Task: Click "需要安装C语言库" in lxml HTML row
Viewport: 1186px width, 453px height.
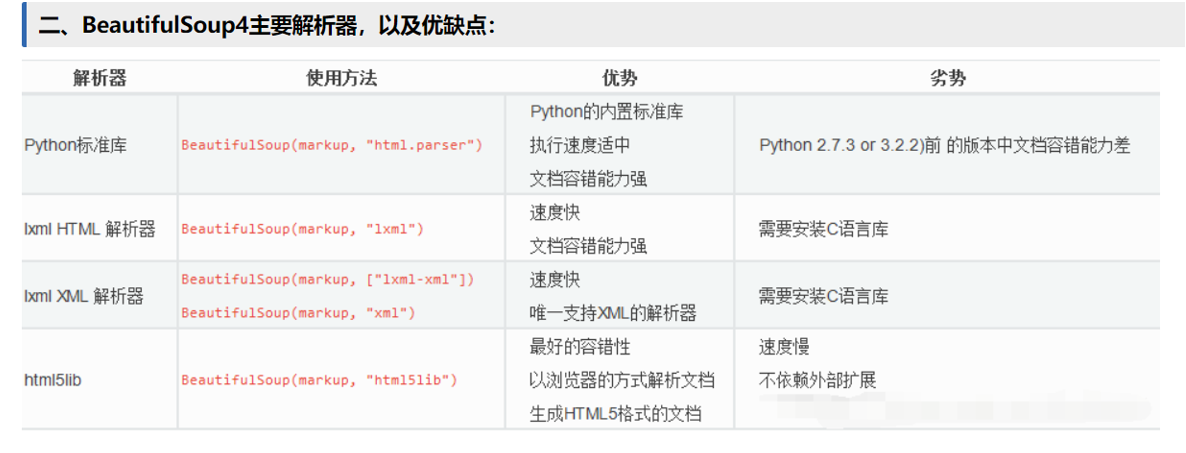Action: coord(824,229)
